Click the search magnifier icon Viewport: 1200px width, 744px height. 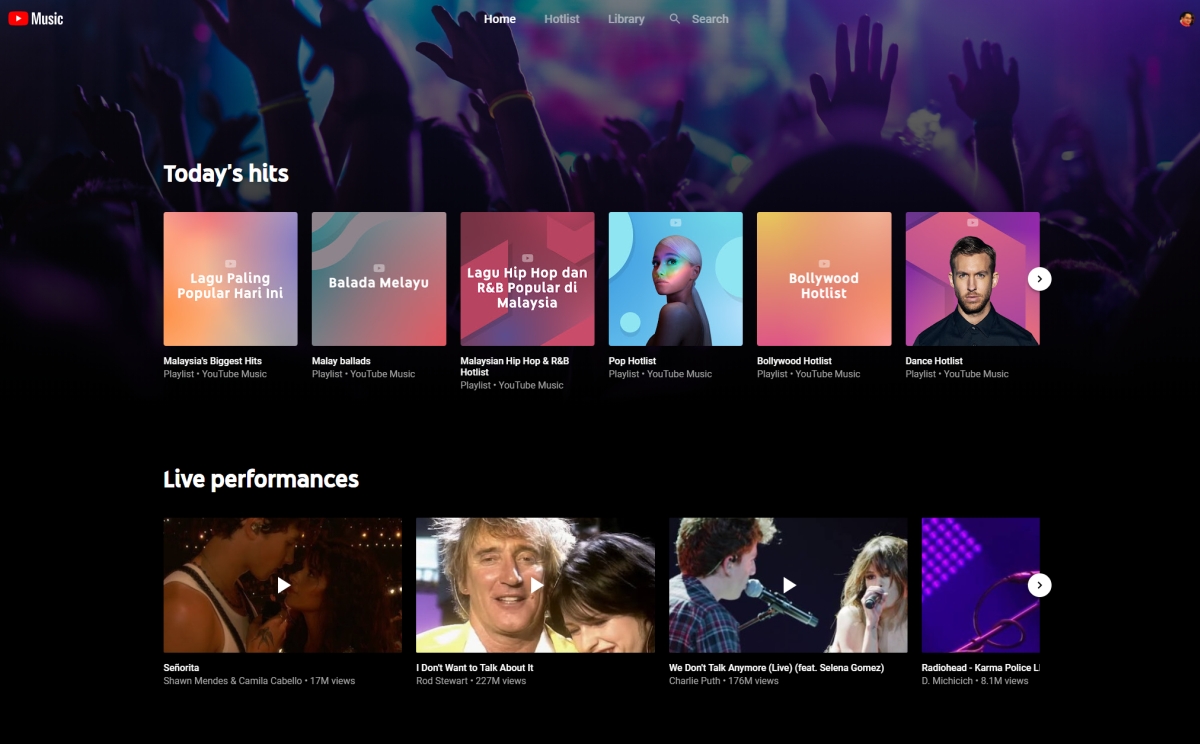(675, 19)
